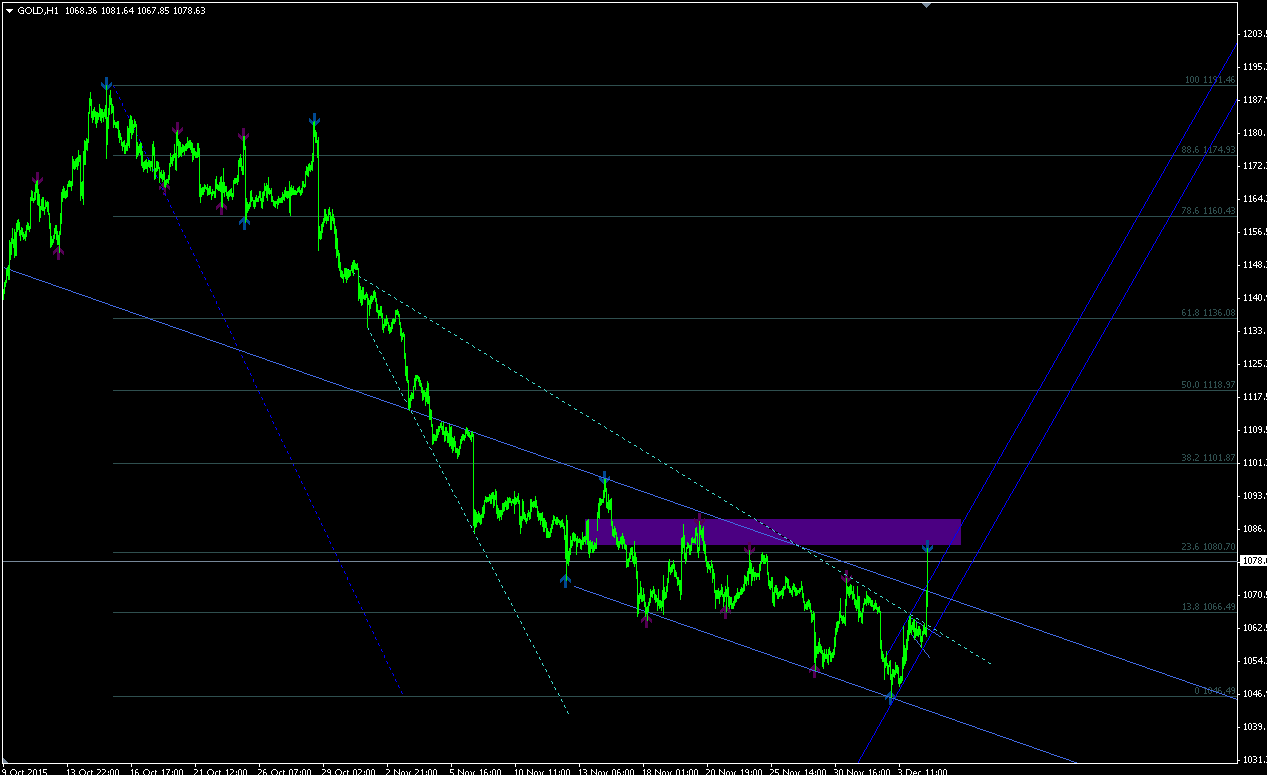Select Fibonacci level label 88.6 1174.93
Screen dimensions: 1267x775
[1208, 149]
